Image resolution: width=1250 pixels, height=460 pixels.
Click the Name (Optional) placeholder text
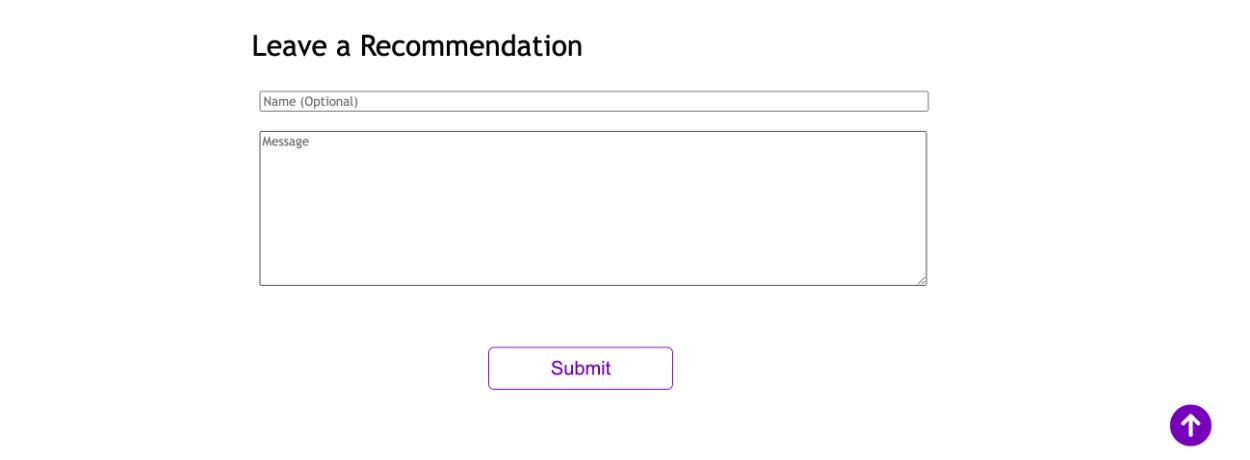point(311,101)
